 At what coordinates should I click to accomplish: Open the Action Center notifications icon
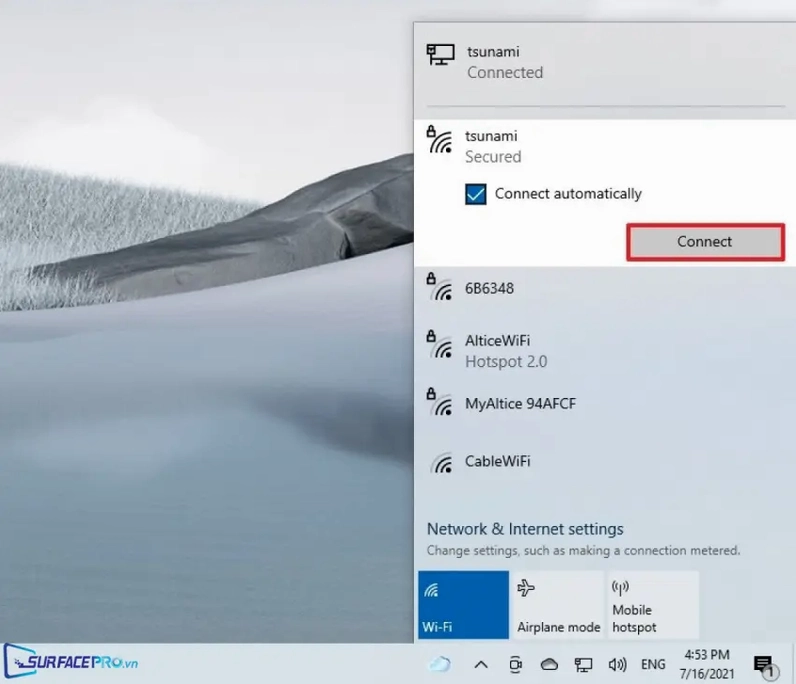pyautogui.click(x=765, y=665)
